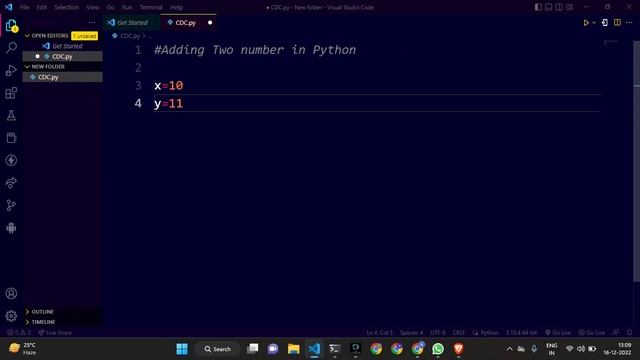640x360 pixels.
Task: Click unsaved dot on CDC.py tab
Action: [x=210, y=23]
